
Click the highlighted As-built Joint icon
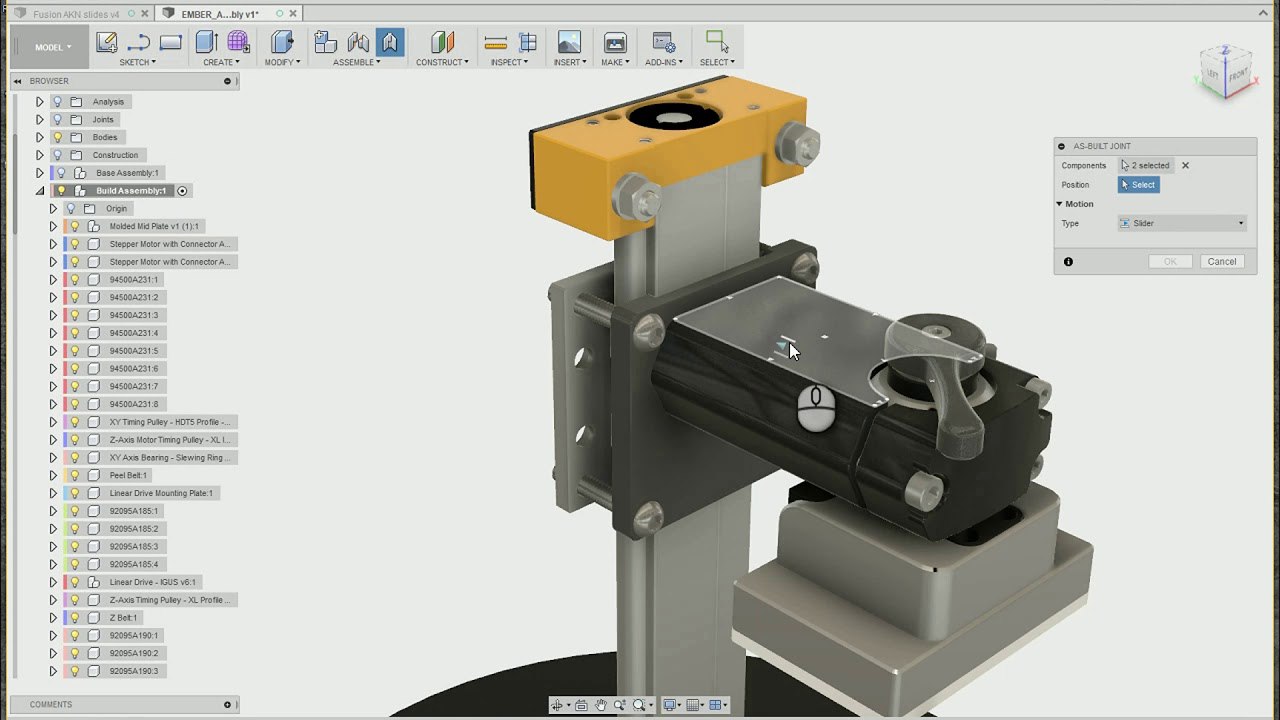[390, 42]
